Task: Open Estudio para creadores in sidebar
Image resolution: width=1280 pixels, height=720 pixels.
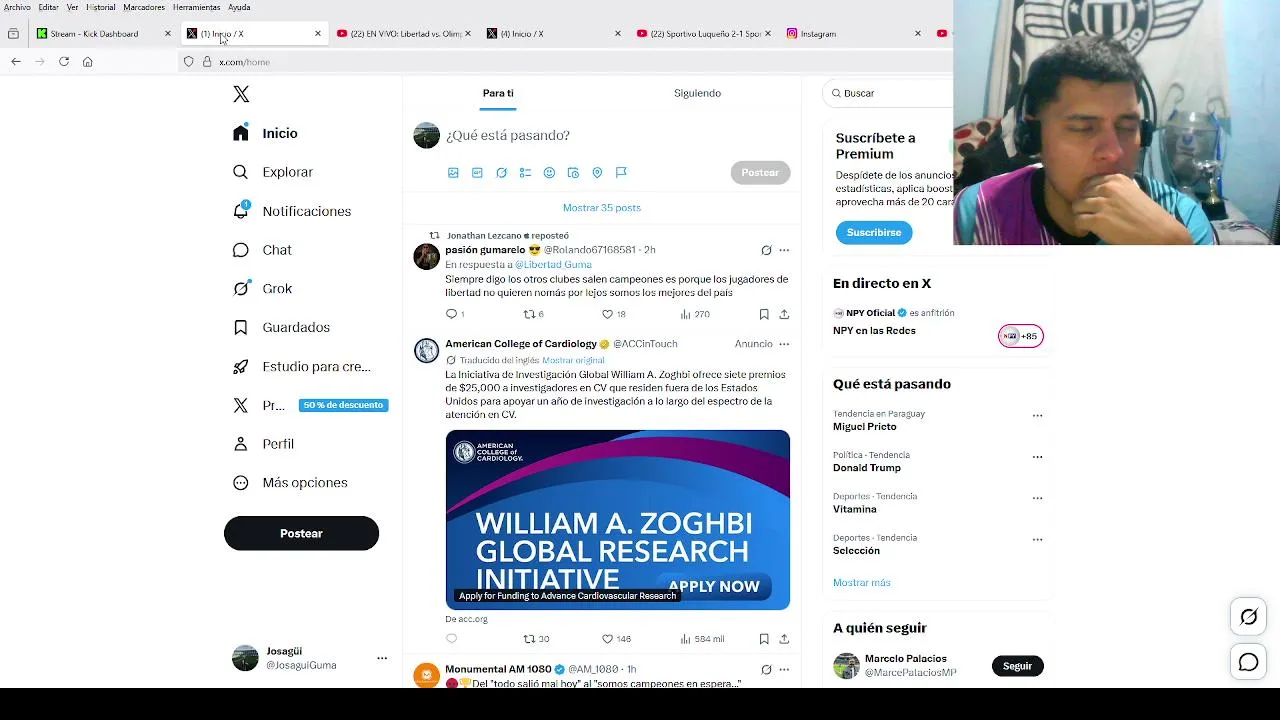Action: (x=301, y=366)
